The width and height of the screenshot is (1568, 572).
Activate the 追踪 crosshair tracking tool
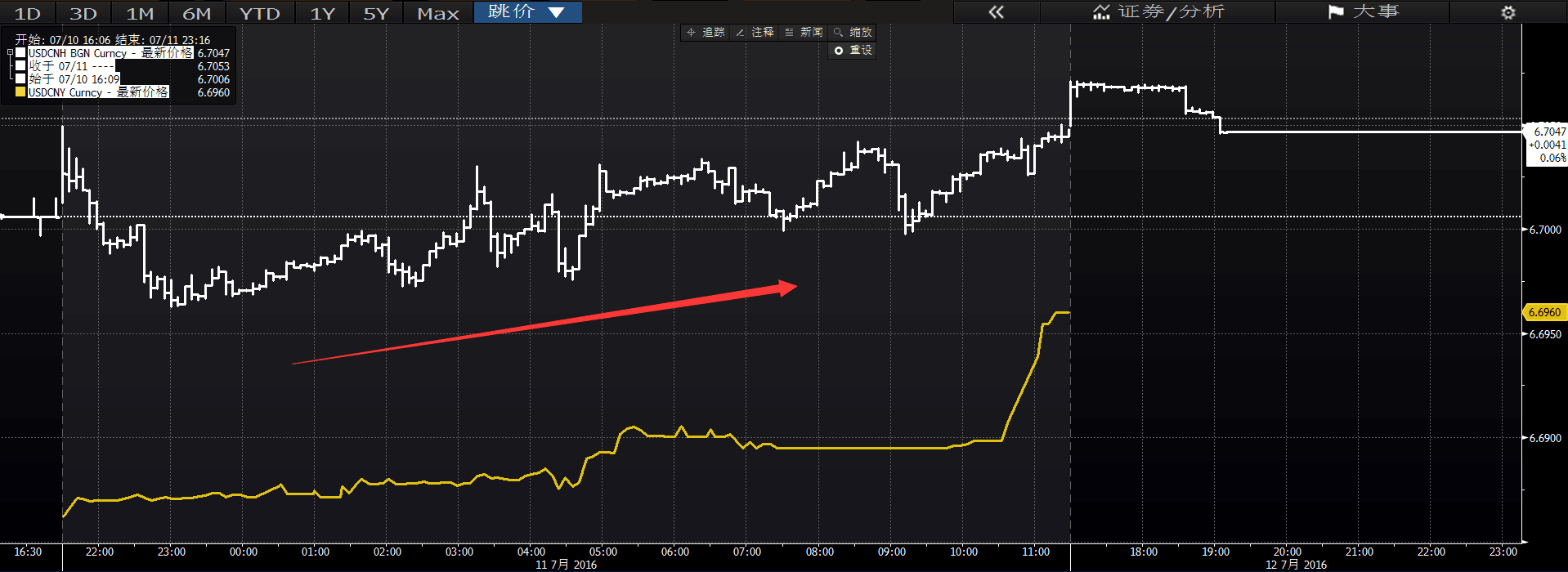(x=706, y=32)
